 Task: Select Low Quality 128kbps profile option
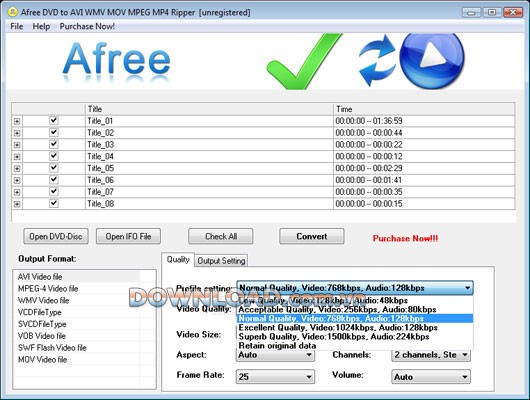tap(355, 300)
